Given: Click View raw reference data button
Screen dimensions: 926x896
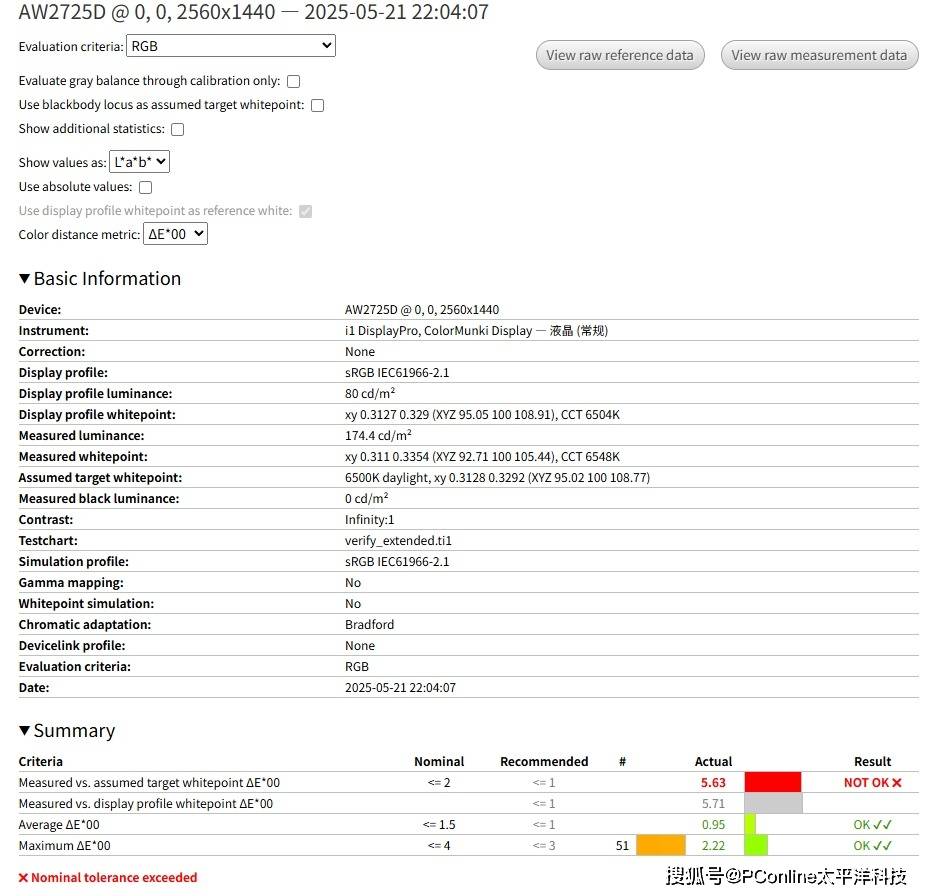Looking at the screenshot, I should 620,55.
